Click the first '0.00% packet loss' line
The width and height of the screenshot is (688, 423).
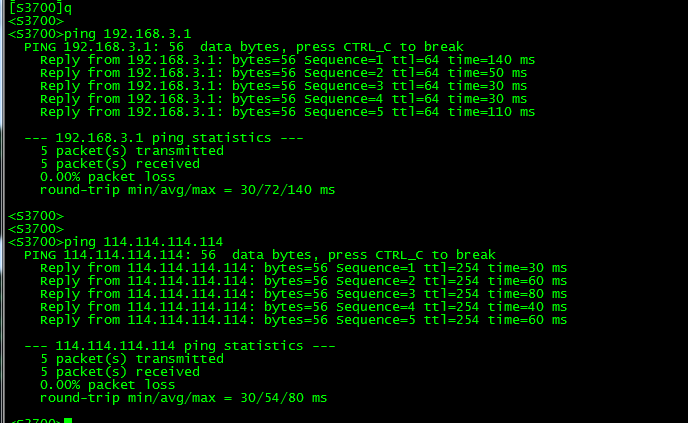(108, 177)
